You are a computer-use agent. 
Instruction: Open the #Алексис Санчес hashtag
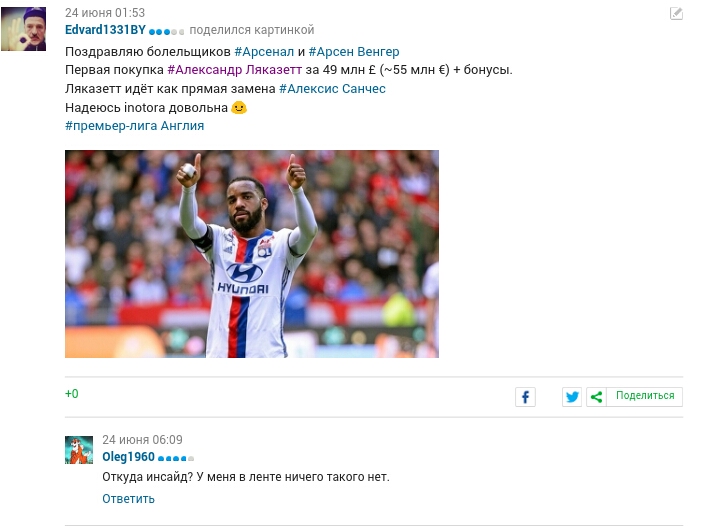point(332,88)
